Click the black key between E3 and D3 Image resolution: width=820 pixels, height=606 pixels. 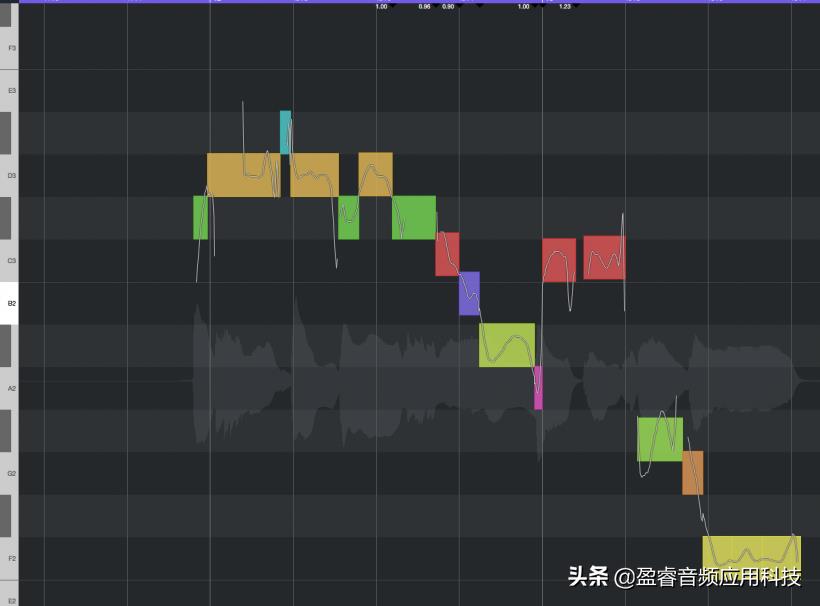tap(5, 133)
